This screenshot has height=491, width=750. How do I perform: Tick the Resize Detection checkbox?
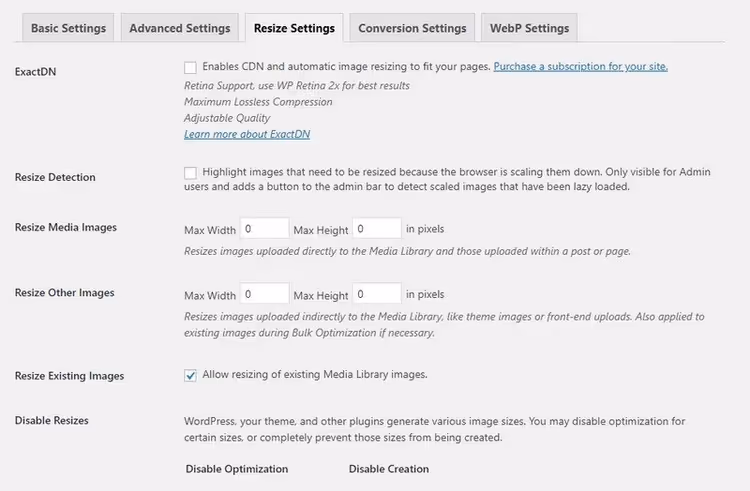coord(190,173)
